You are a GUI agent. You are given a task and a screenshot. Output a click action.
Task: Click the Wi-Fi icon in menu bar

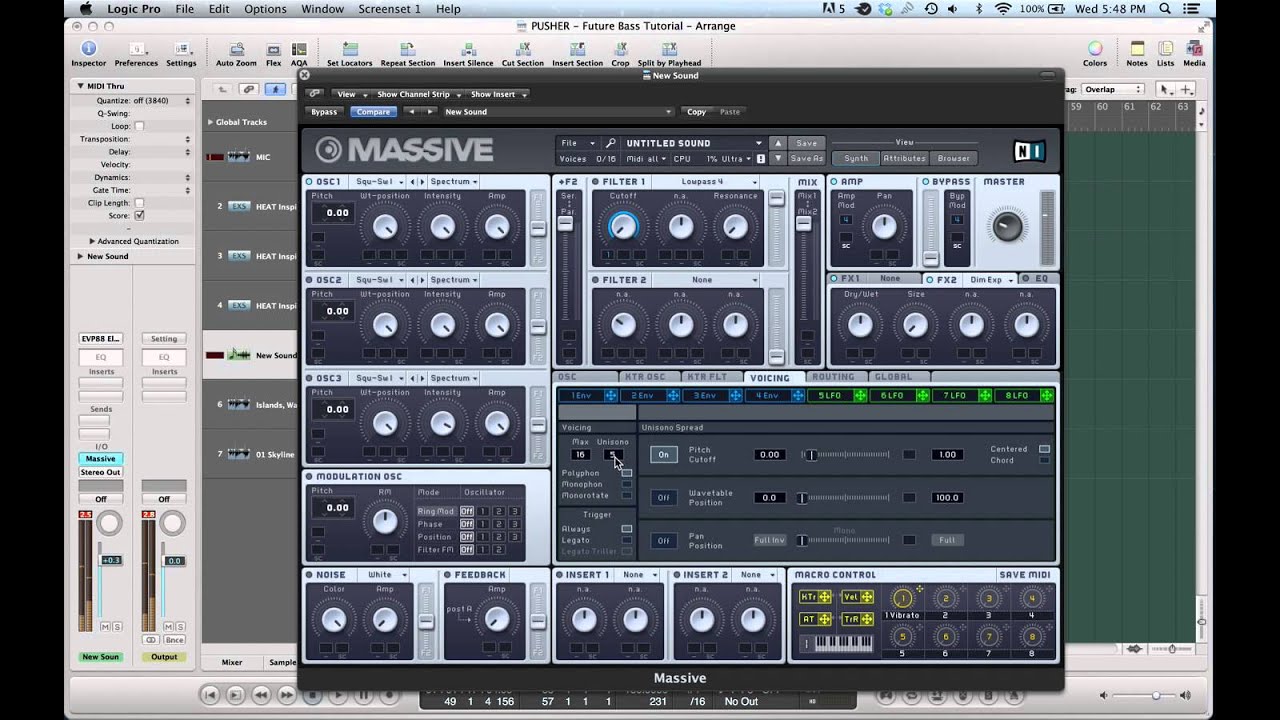pyautogui.click(x=1003, y=9)
